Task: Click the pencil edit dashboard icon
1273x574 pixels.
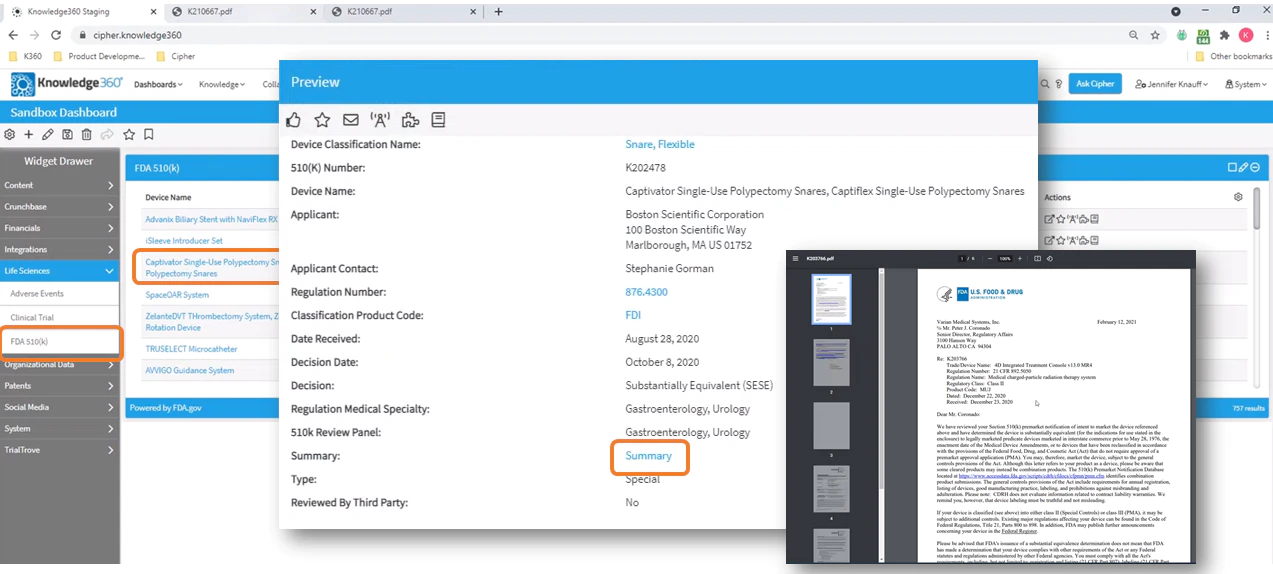Action: pos(48,134)
